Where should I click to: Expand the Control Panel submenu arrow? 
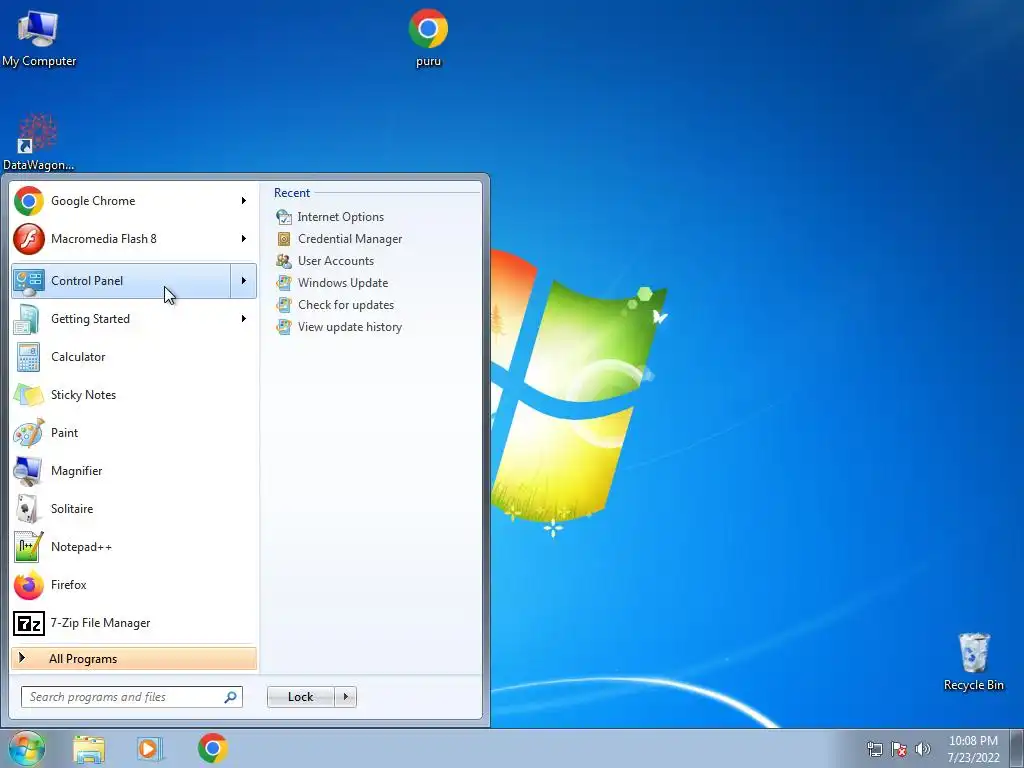tap(244, 281)
